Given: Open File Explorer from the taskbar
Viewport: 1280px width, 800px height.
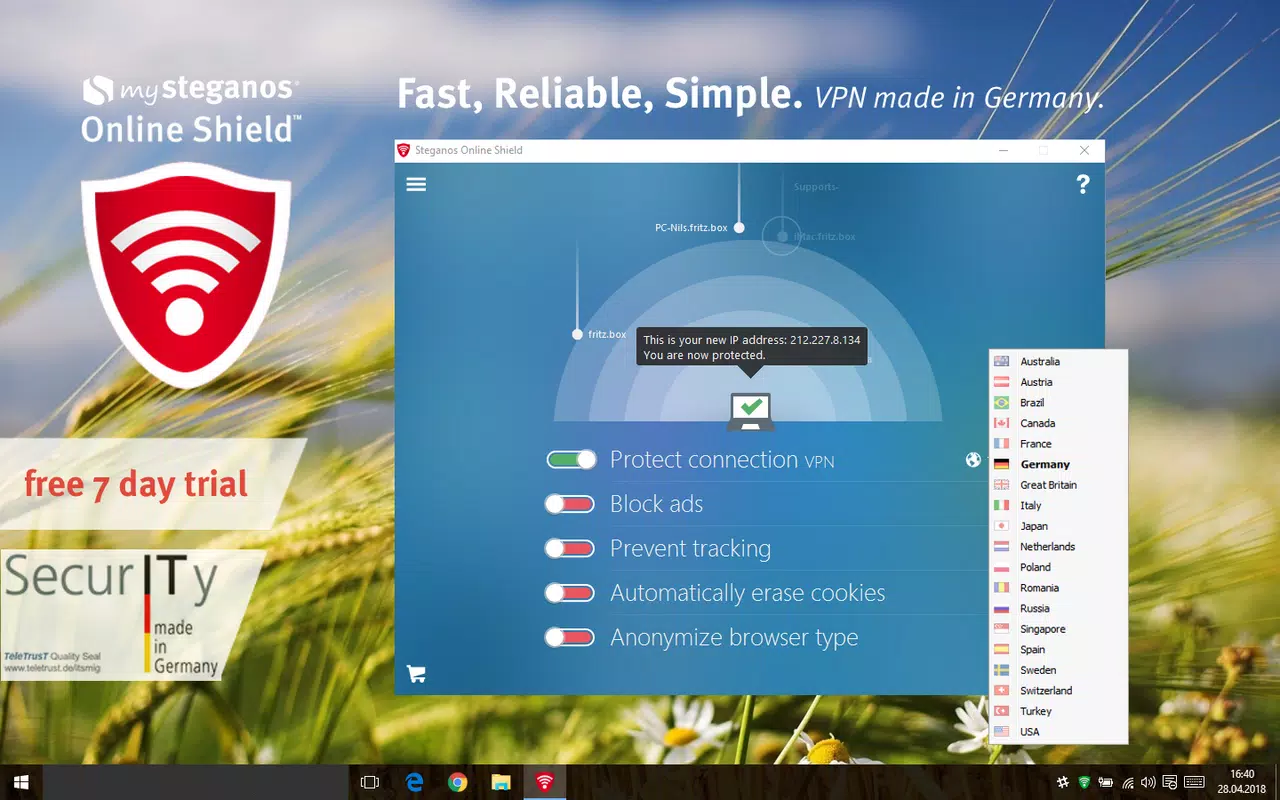Looking at the screenshot, I should (x=501, y=782).
